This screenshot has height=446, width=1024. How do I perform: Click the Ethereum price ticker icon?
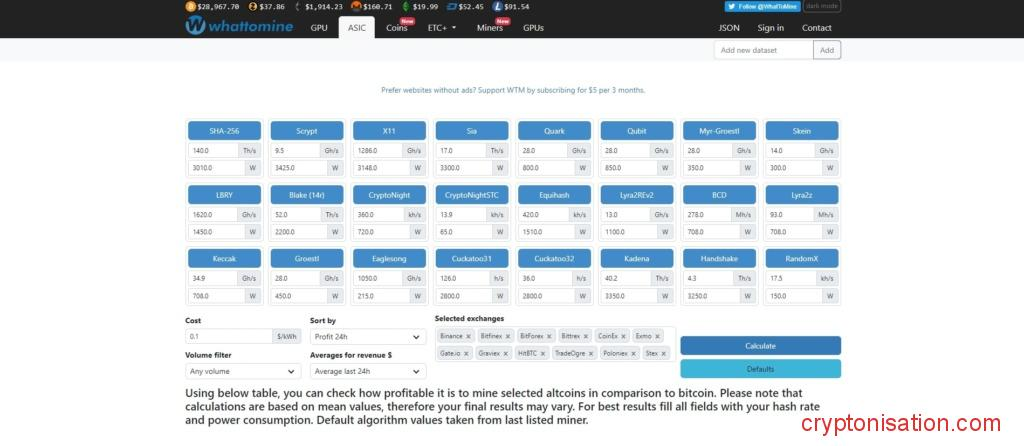296,6
